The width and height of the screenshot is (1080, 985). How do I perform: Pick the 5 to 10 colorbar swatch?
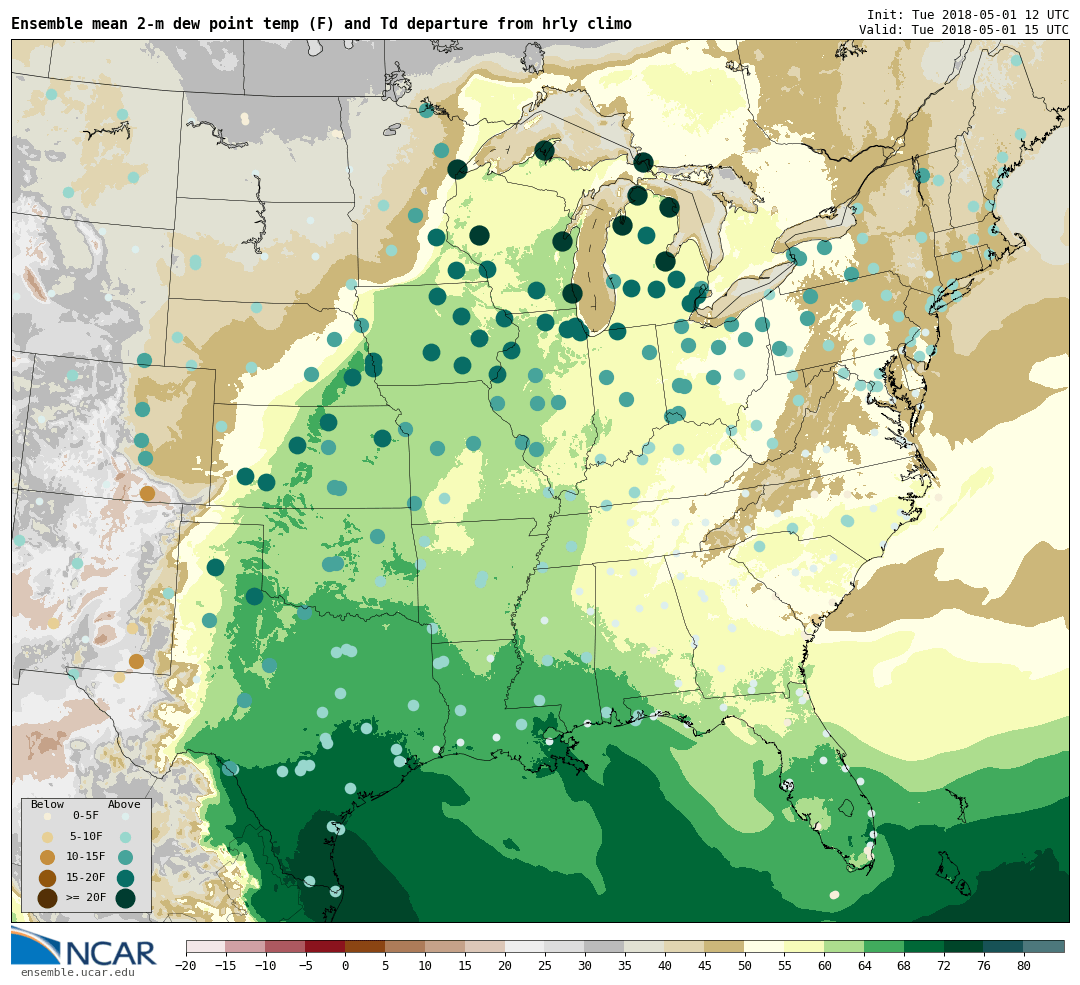(406, 946)
